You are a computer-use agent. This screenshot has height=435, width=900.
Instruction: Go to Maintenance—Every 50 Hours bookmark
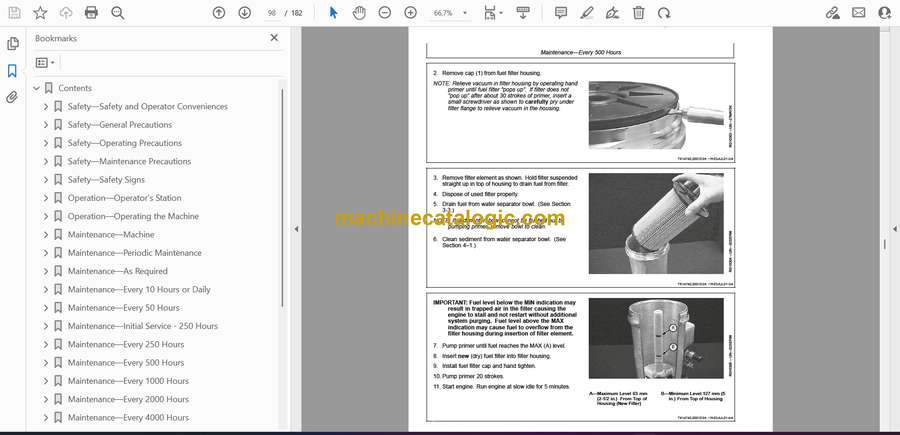click(123, 308)
